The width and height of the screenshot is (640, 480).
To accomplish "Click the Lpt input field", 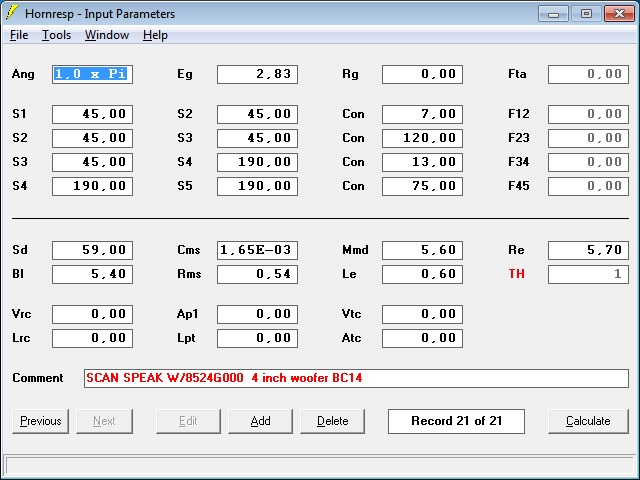I will (x=258, y=338).
